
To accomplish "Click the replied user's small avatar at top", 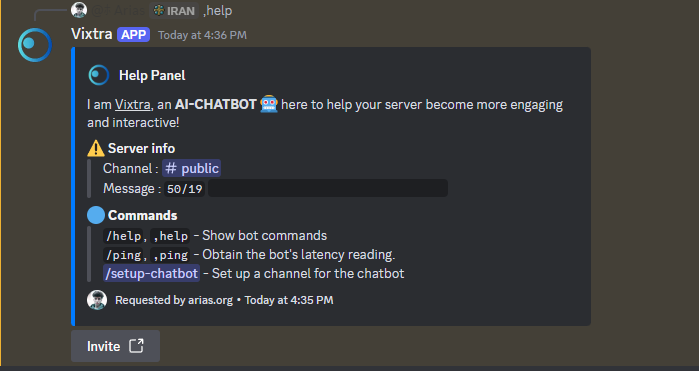I will 79,10.
